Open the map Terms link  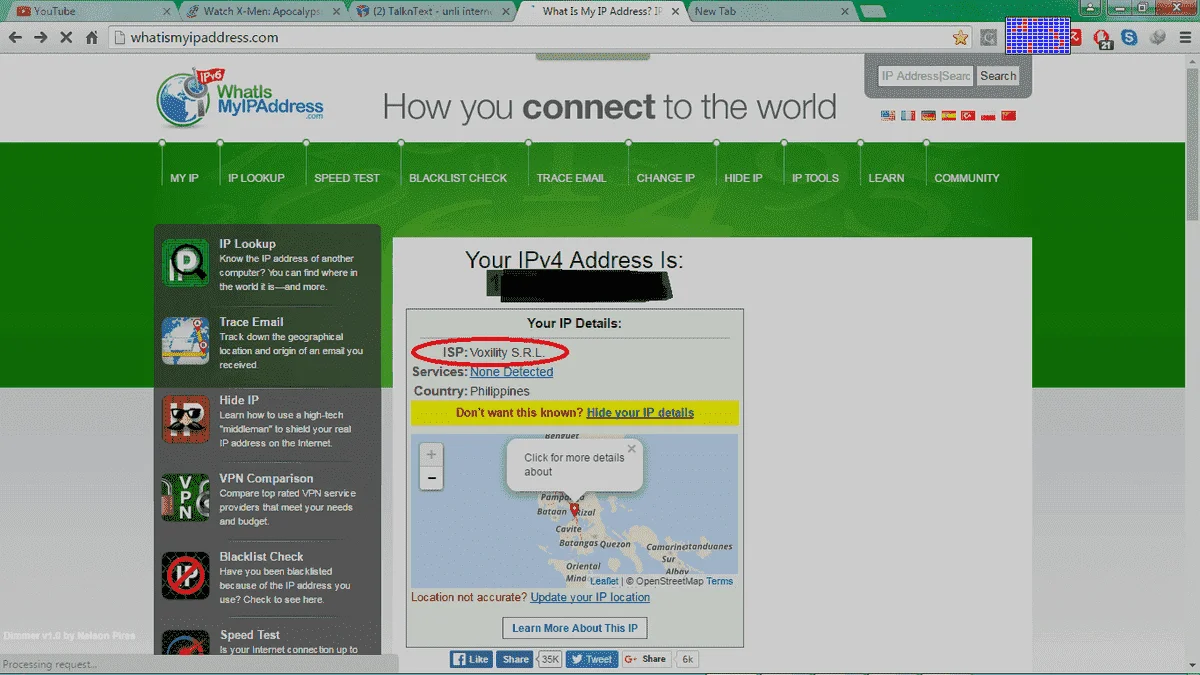(x=720, y=581)
